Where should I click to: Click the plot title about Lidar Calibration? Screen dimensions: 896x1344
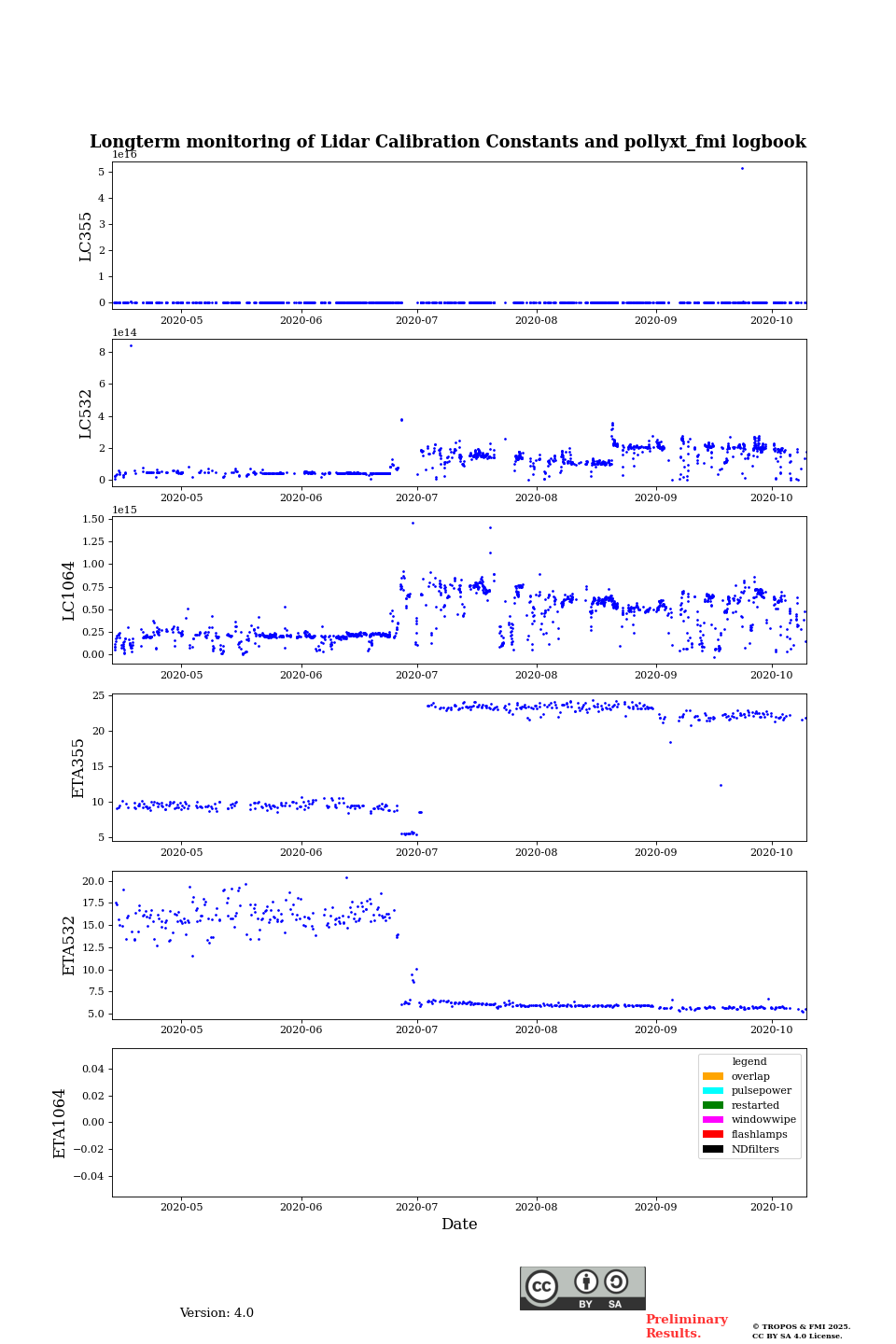448,142
